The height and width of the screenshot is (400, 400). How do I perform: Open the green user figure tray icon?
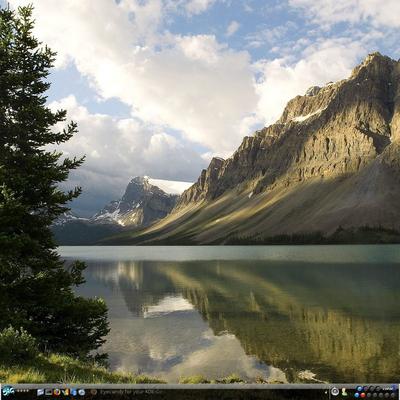point(344,392)
